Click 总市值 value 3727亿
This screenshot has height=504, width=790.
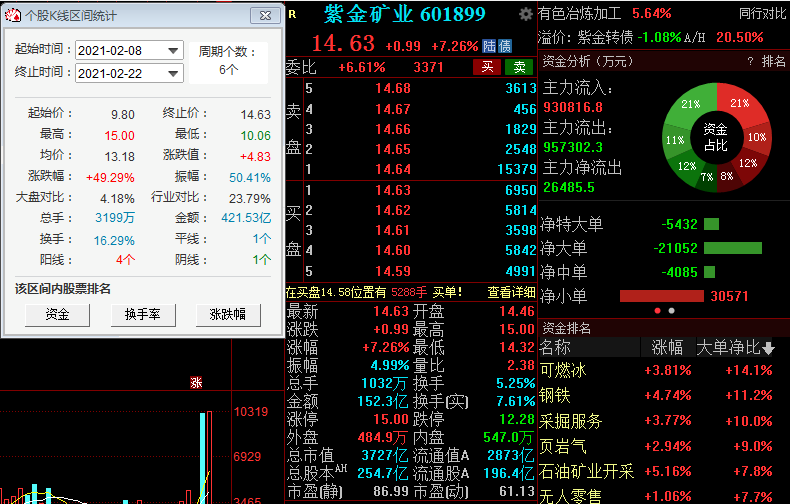tap(384, 456)
